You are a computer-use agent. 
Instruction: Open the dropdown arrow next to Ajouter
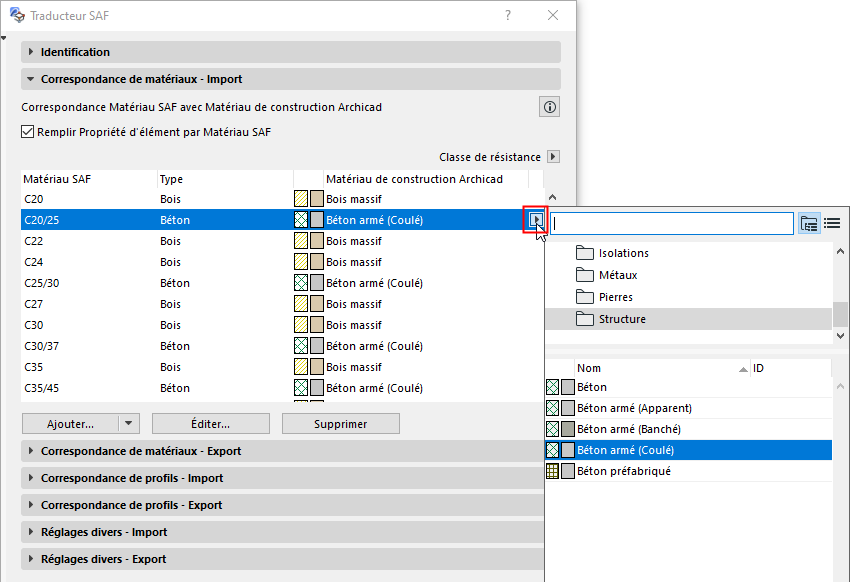pyautogui.click(x=128, y=424)
